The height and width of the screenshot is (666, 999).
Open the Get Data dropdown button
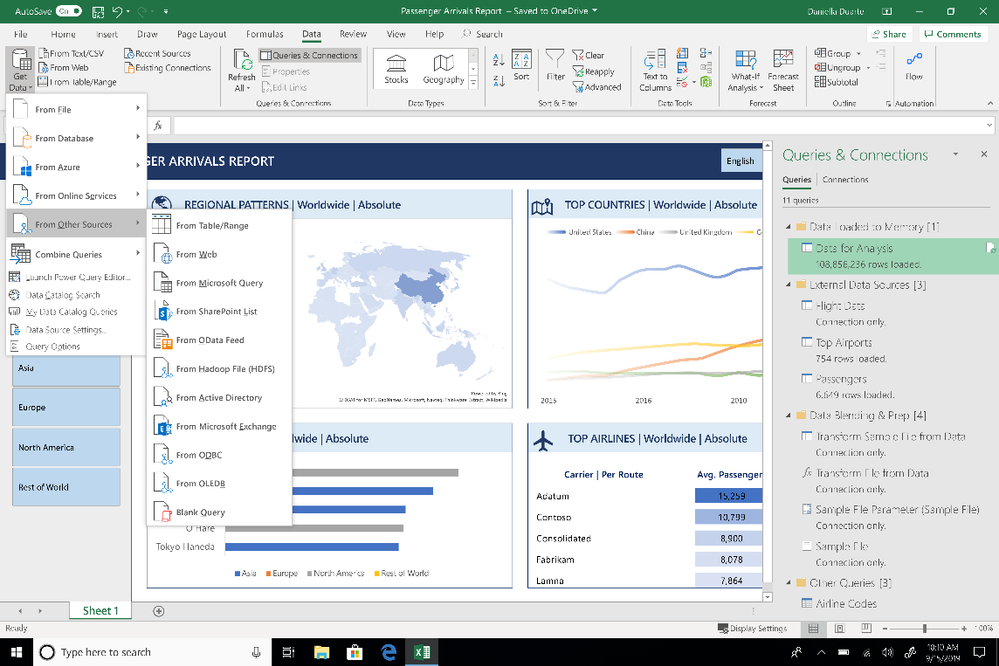(x=20, y=70)
